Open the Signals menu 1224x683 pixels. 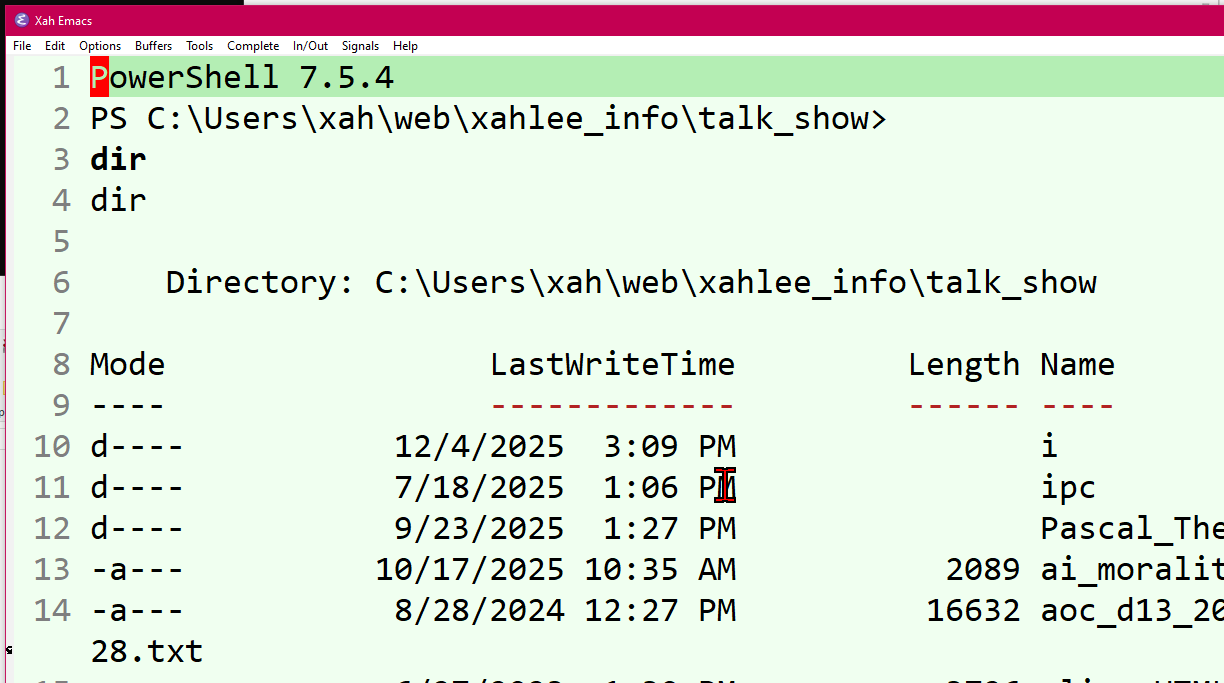(x=360, y=46)
